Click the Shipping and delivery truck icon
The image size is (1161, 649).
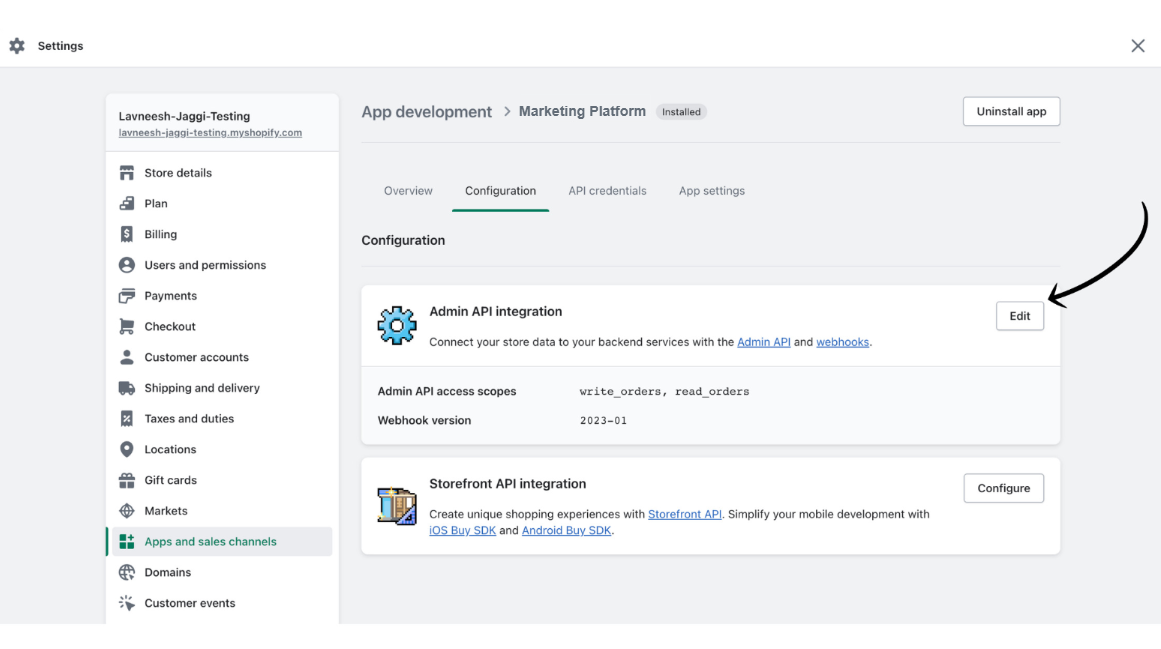(x=127, y=388)
